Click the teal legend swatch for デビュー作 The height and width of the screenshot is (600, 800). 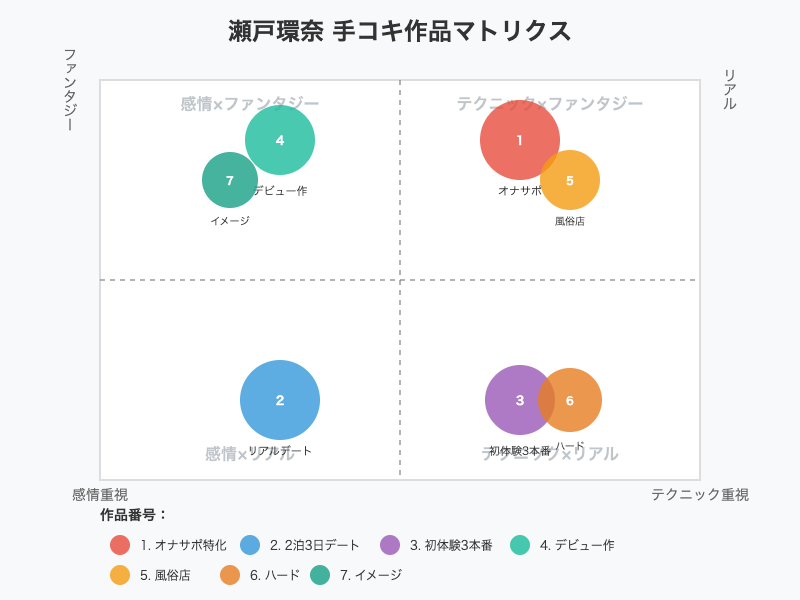(520, 545)
